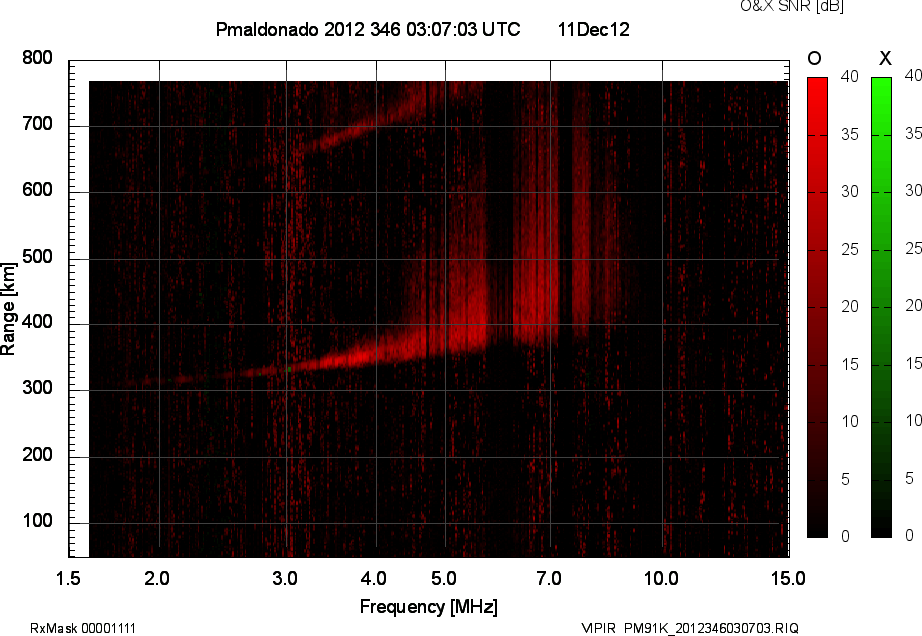Click the 'VIPIR' footer label

[598, 628]
